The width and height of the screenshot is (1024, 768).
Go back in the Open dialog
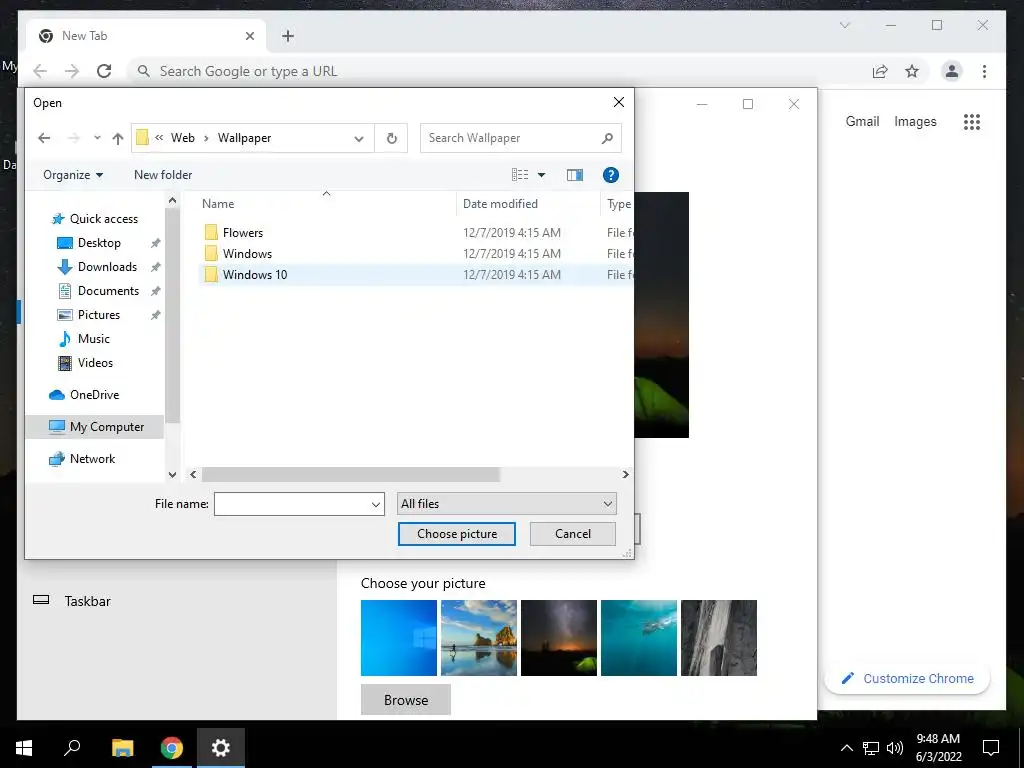(44, 138)
